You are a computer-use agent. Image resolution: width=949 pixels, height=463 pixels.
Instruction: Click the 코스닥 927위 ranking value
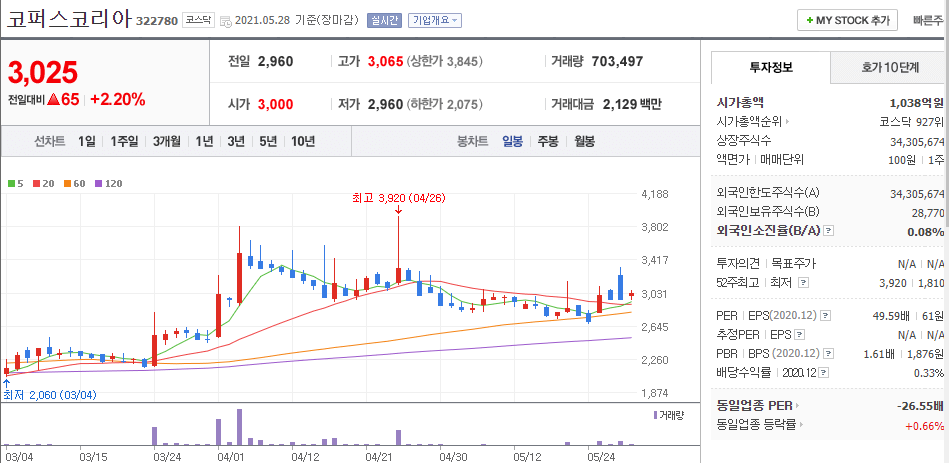click(912, 122)
